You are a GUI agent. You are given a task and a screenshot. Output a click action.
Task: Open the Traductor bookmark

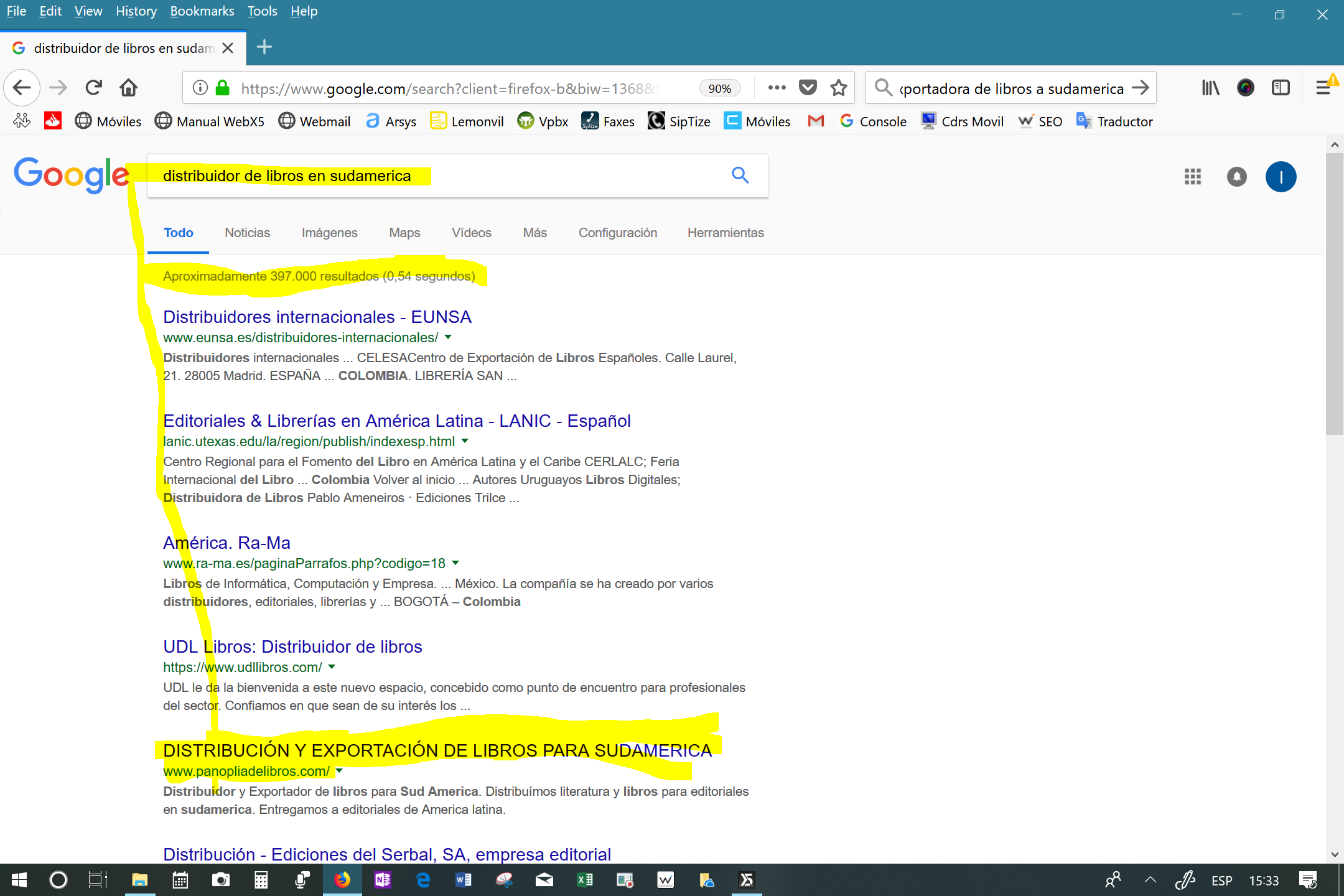coord(1114,121)
